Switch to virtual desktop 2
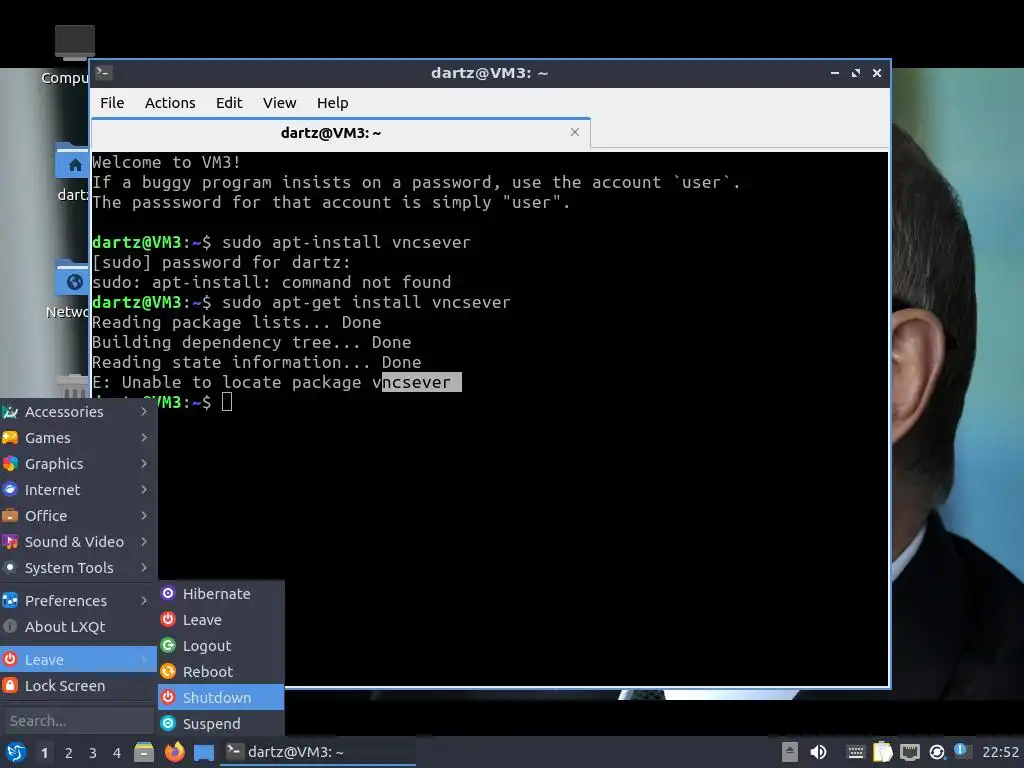Image resolution: width=1024 pixels, height=768 pixels. point(69,753)
